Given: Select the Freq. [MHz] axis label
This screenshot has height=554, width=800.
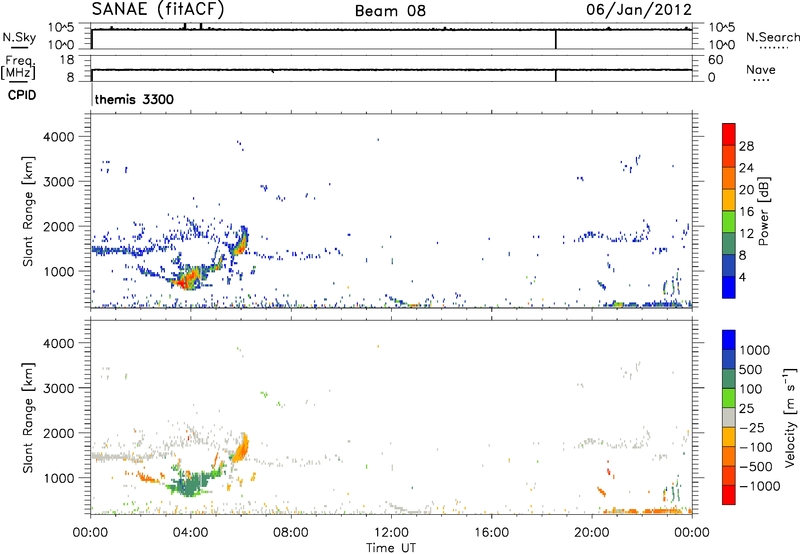Looking at the screenshot, I should point(18,67).
